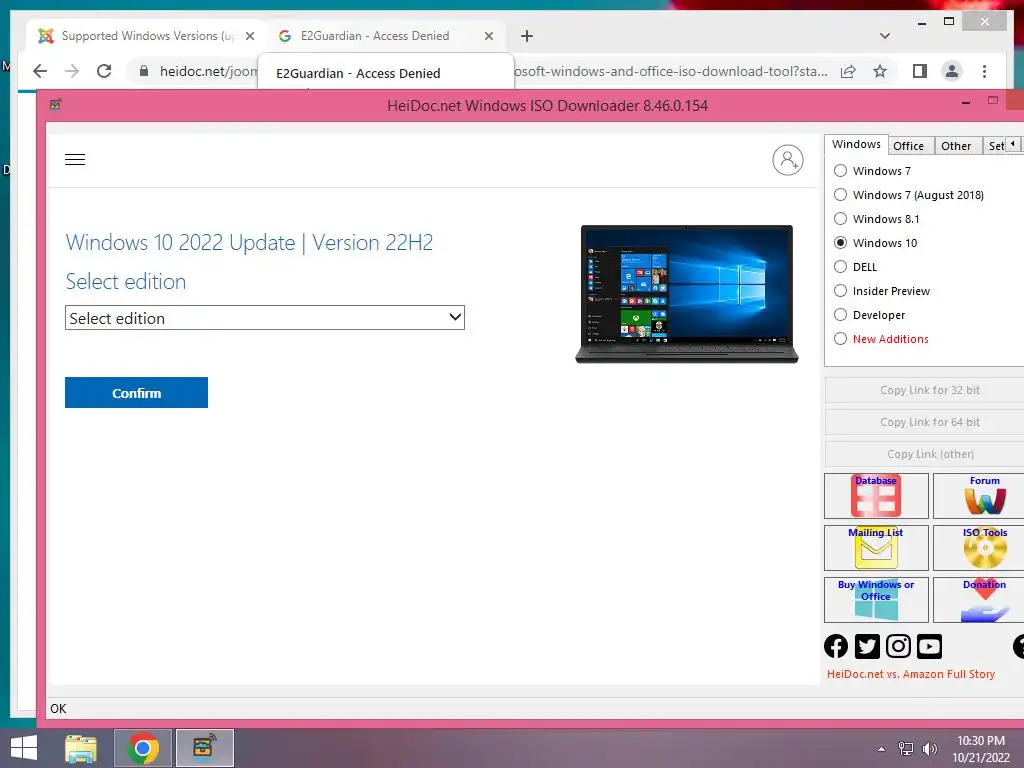Open HeiDoc Twitter page icon
The height and width of the screenshot is (768, 1024).
pyautogui.click(x=867, y=647)
